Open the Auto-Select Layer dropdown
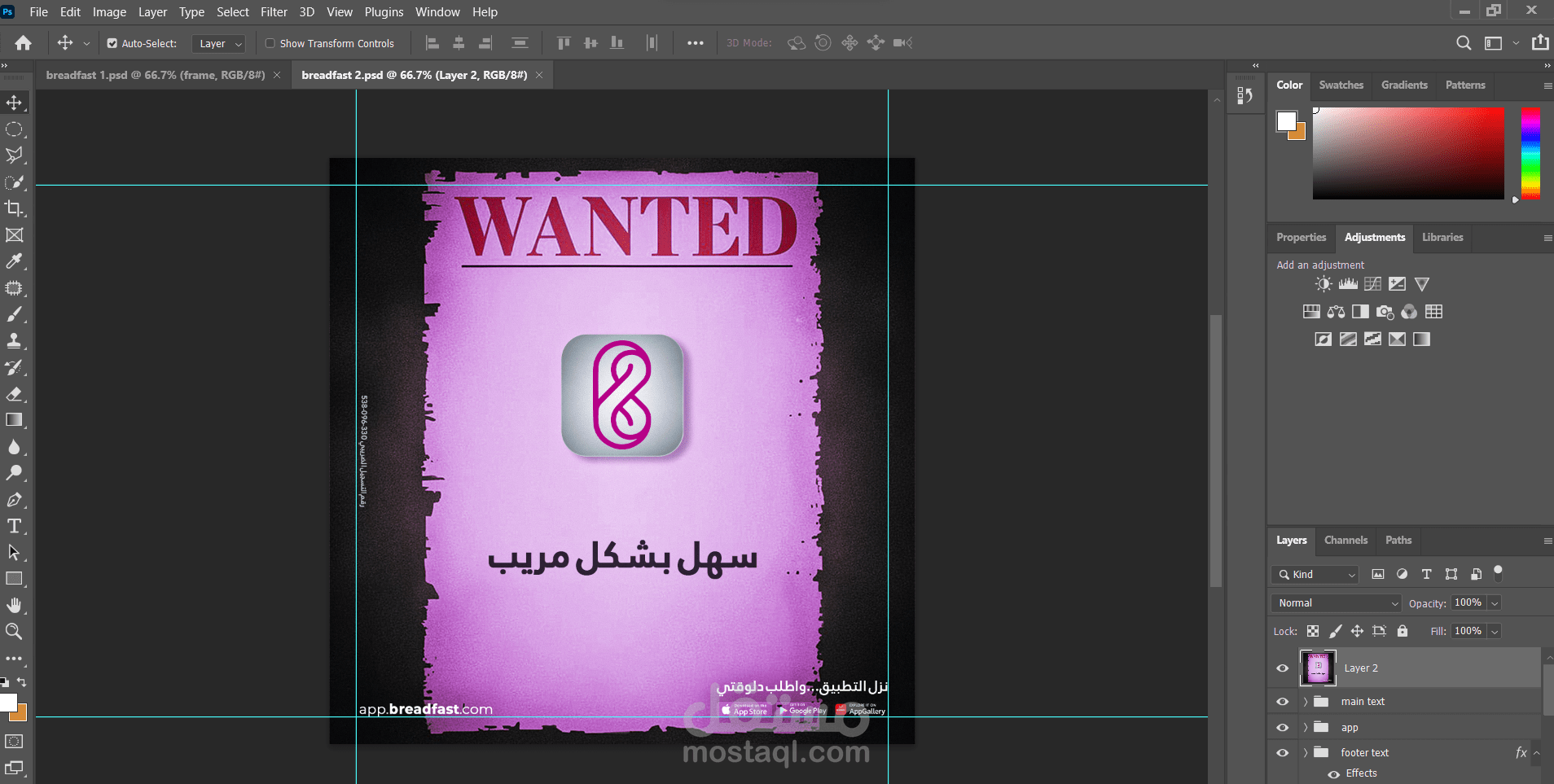1554x784 pixels. (218, 44)
